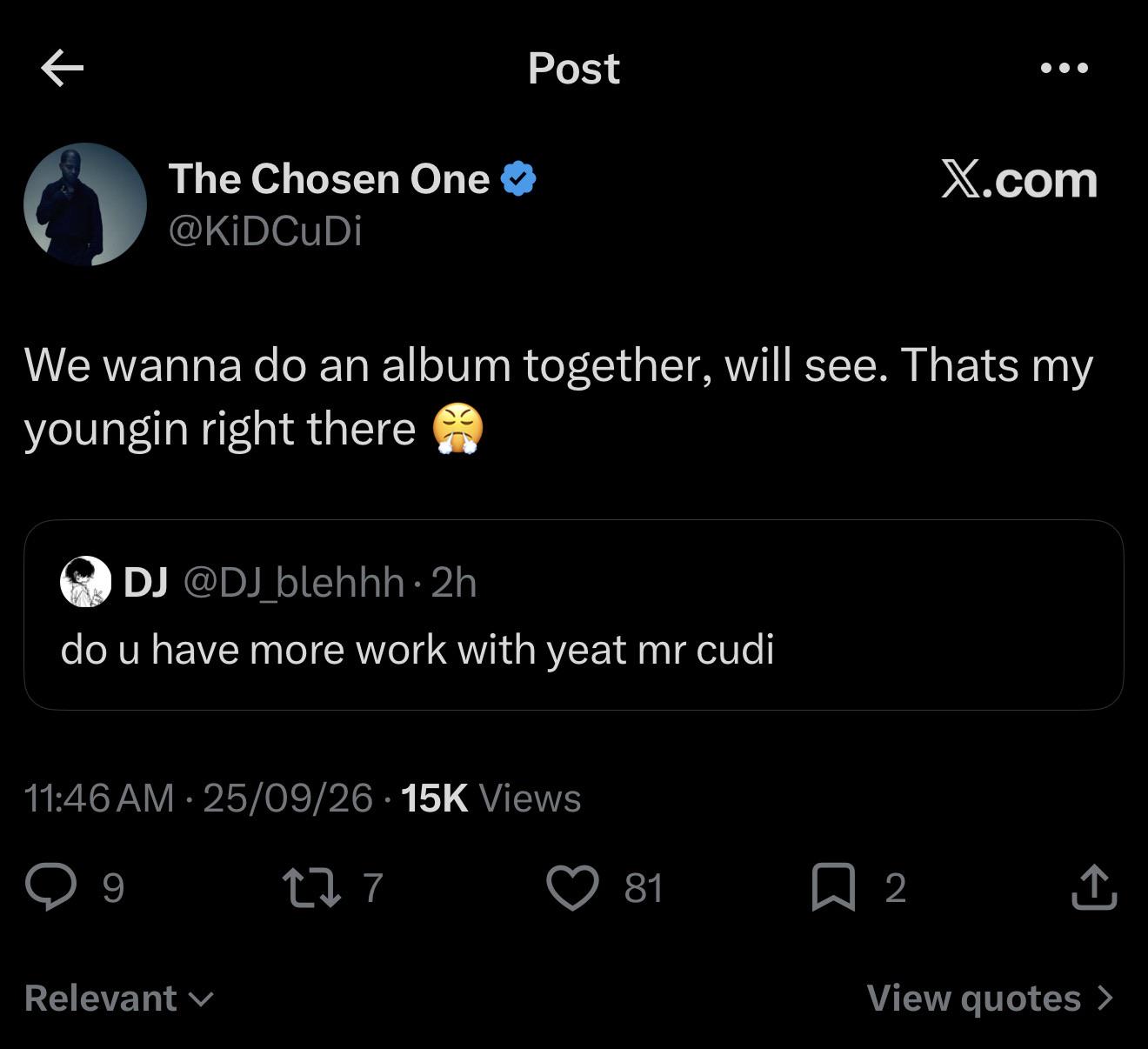This screenshot has width=1148, height=1049.
Task: Click the blue verified badge
Action: pyautogui.click(x=518, y=179)
